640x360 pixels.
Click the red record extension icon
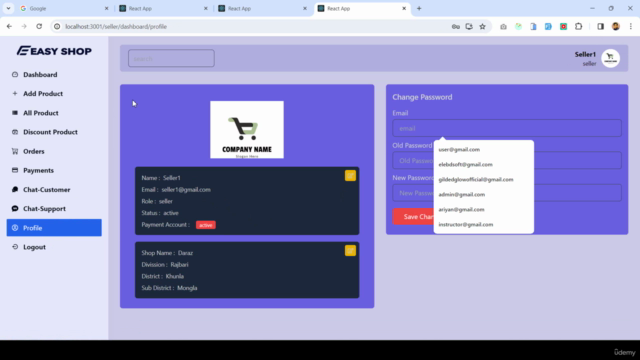563,27
